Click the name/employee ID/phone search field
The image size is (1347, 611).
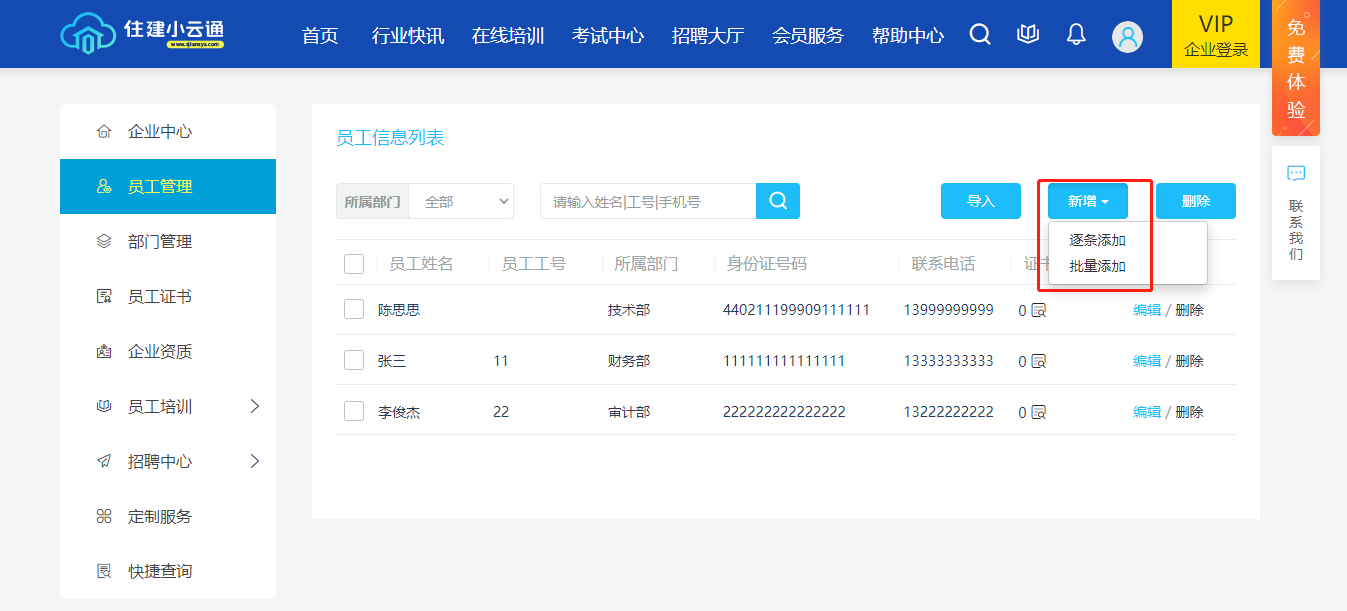647,201
